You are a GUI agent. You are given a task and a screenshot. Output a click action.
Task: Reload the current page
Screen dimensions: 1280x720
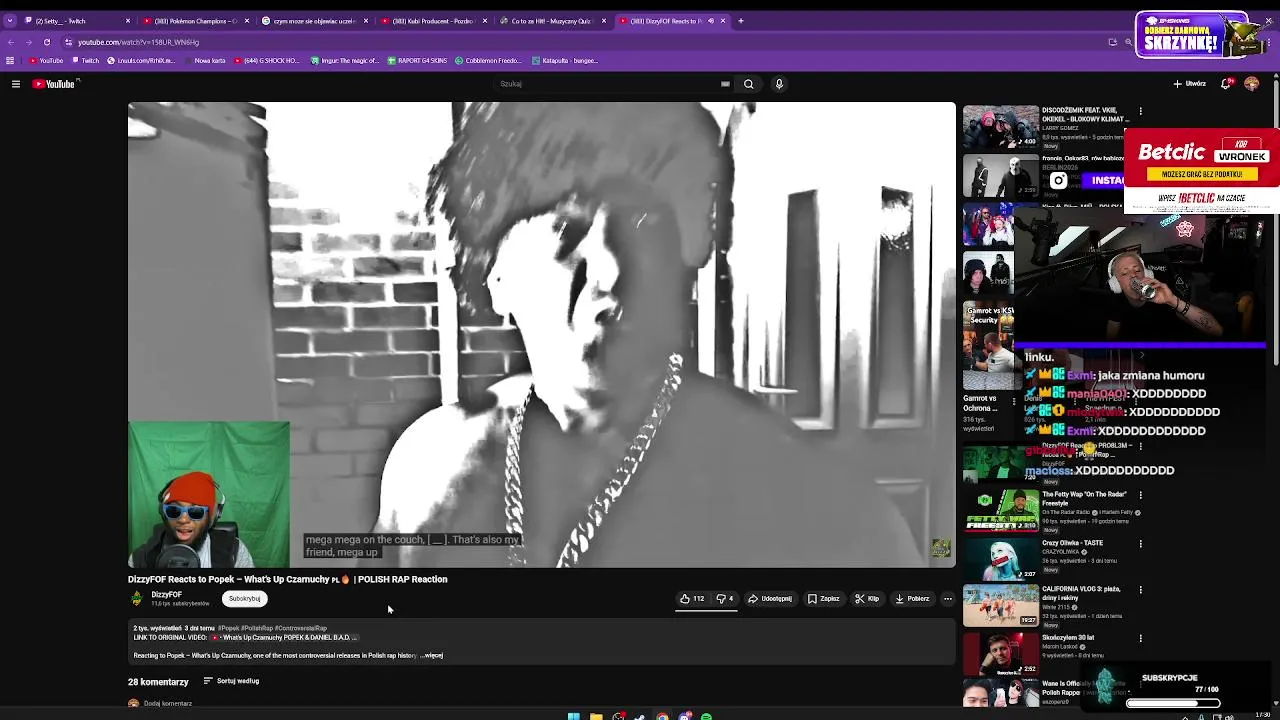coord(47,42)
